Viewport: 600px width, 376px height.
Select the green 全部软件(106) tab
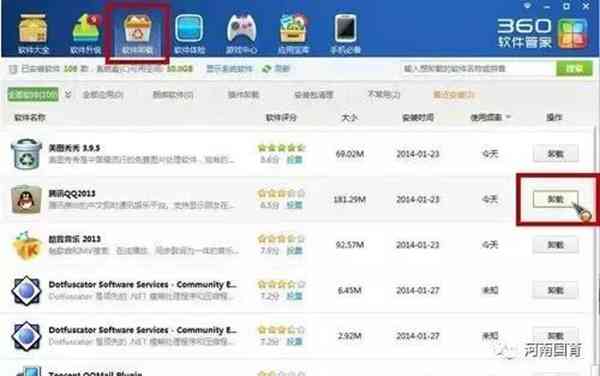point(33,94)
